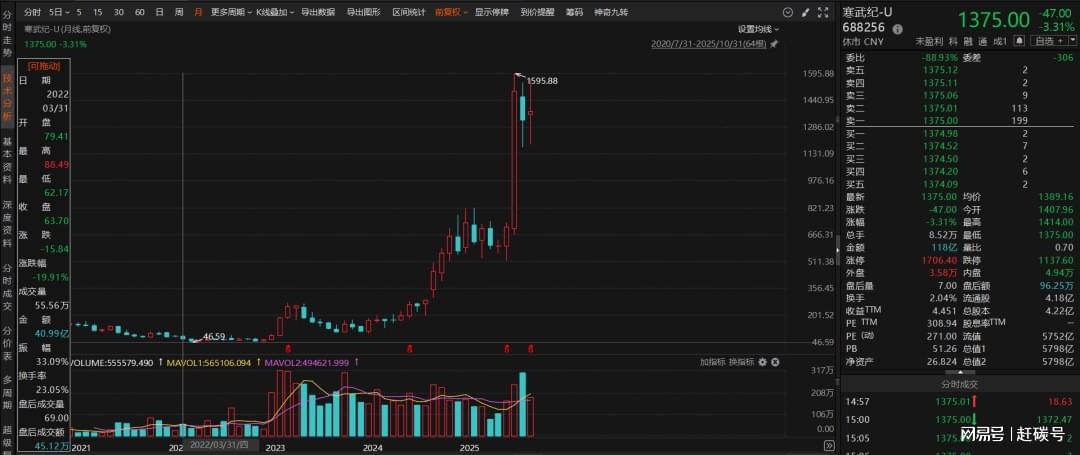
Task: Click the double-arrow icon below volume chart
Action: click(827, 447)
